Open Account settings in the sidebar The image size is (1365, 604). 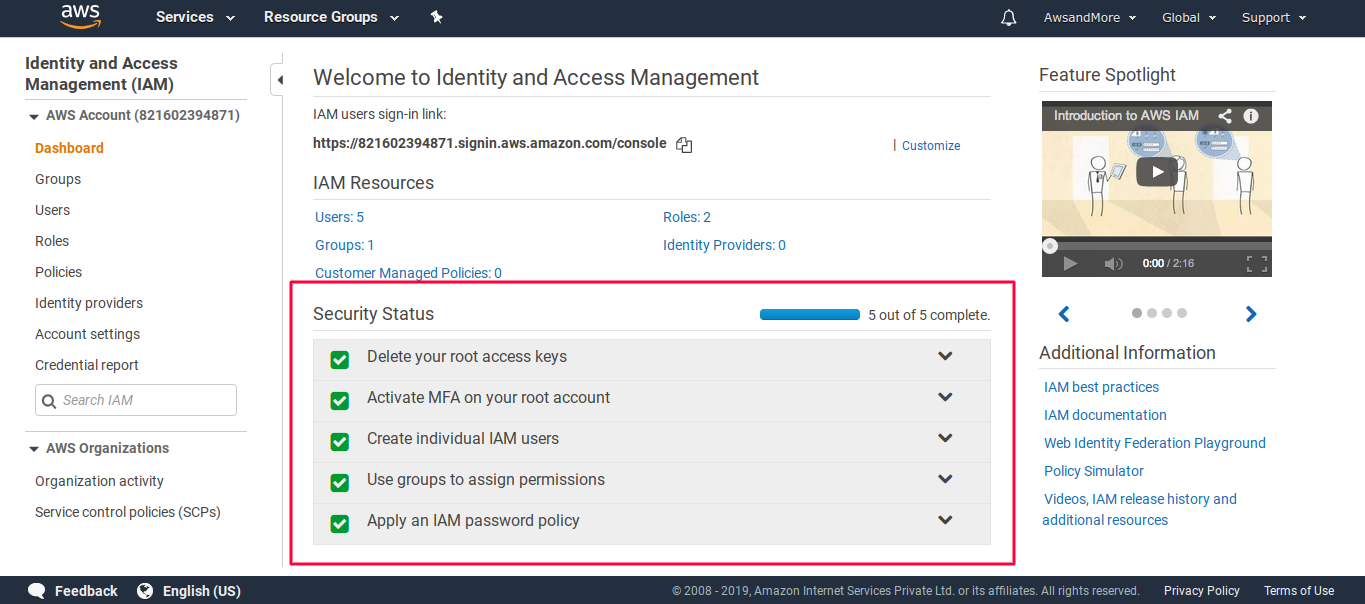[87, 334]
